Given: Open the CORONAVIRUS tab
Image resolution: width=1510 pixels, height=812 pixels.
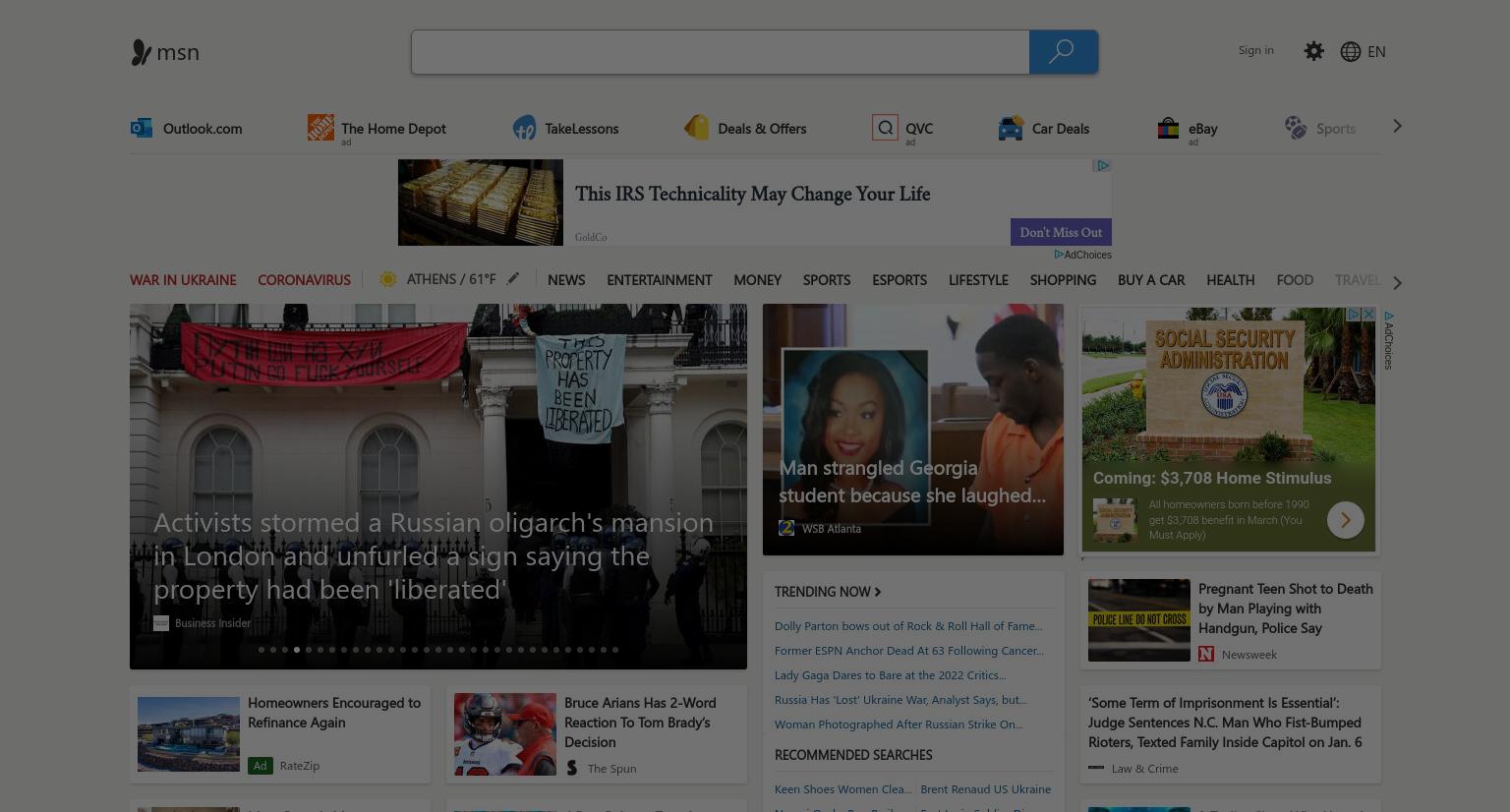Looking at the screenshot, I should pyautogui.click(x=304, y=280).
